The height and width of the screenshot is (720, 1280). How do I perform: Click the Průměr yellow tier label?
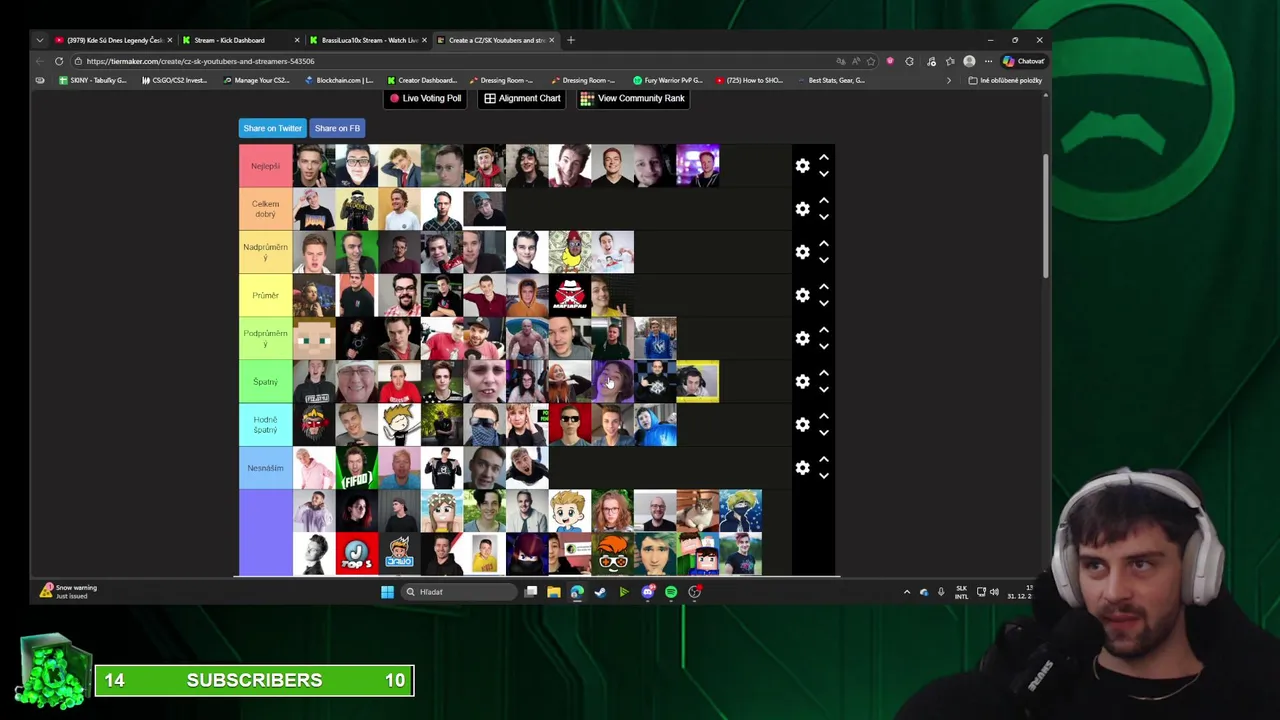click(265, 295)
